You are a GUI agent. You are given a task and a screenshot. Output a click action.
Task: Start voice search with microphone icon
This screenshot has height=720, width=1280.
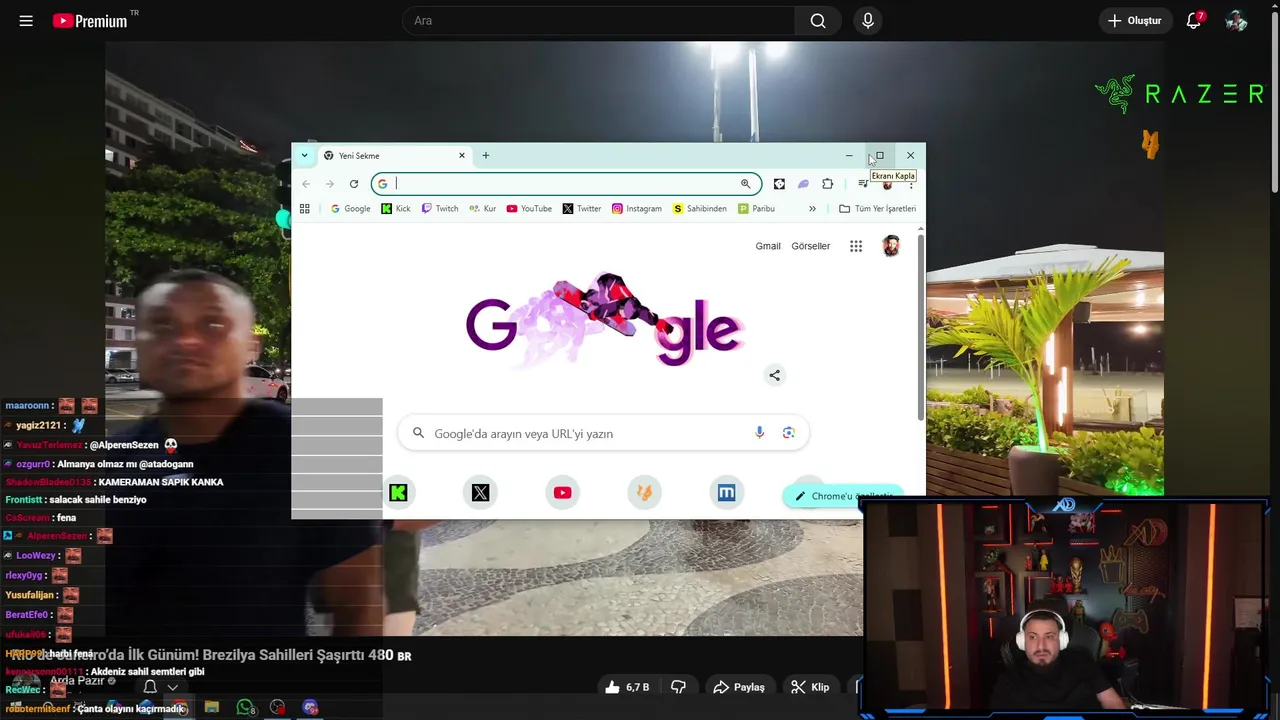(x=868, y=21)
